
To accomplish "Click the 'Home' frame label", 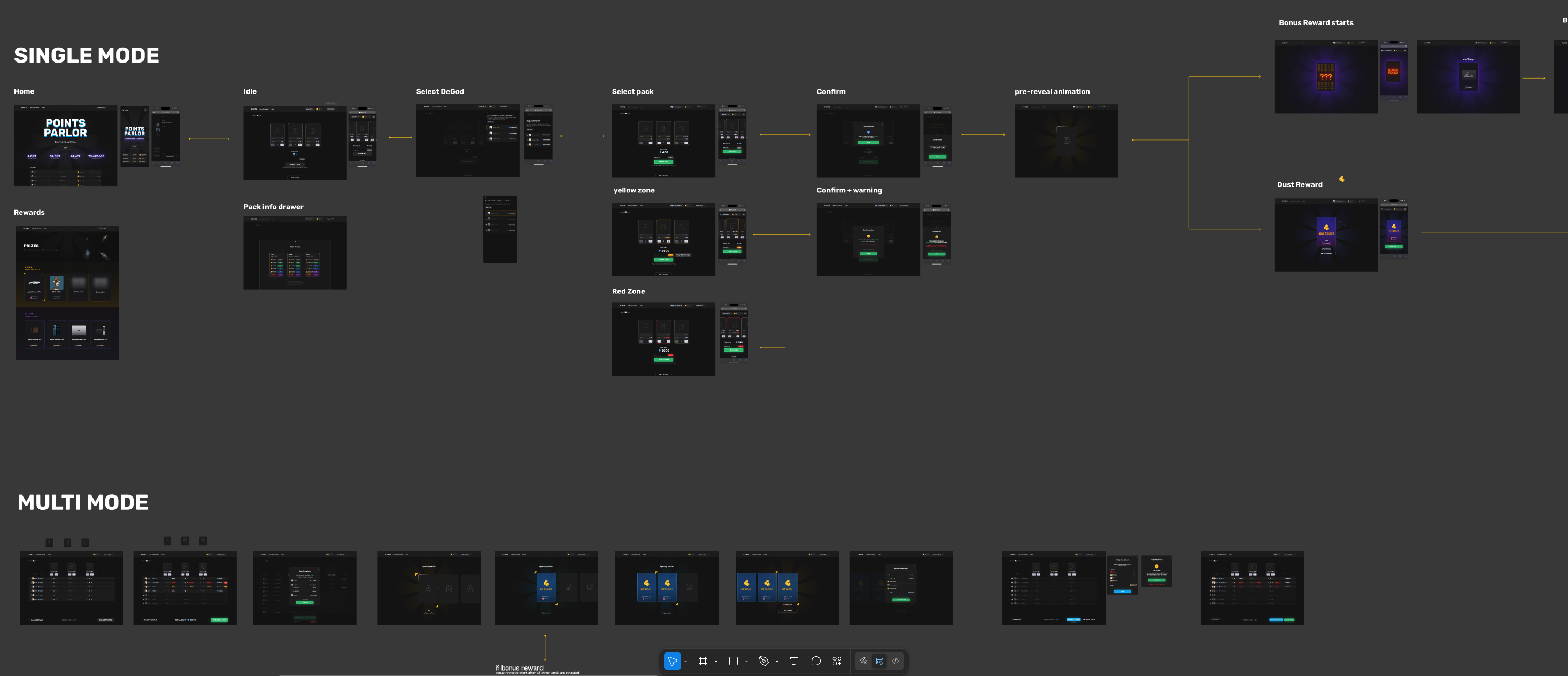I will click(24, 91).
